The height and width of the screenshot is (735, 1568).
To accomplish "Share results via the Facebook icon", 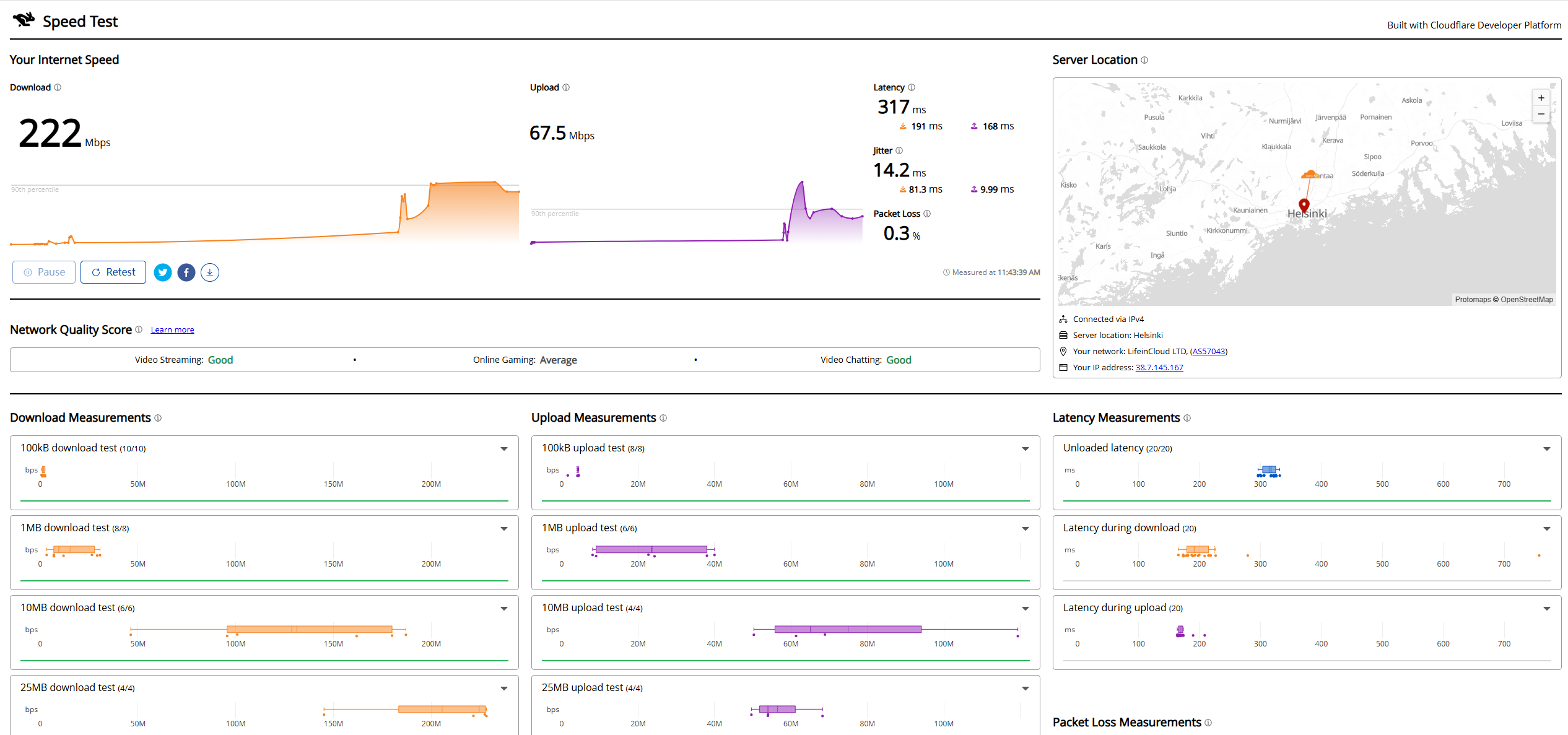I will (186, 272).
